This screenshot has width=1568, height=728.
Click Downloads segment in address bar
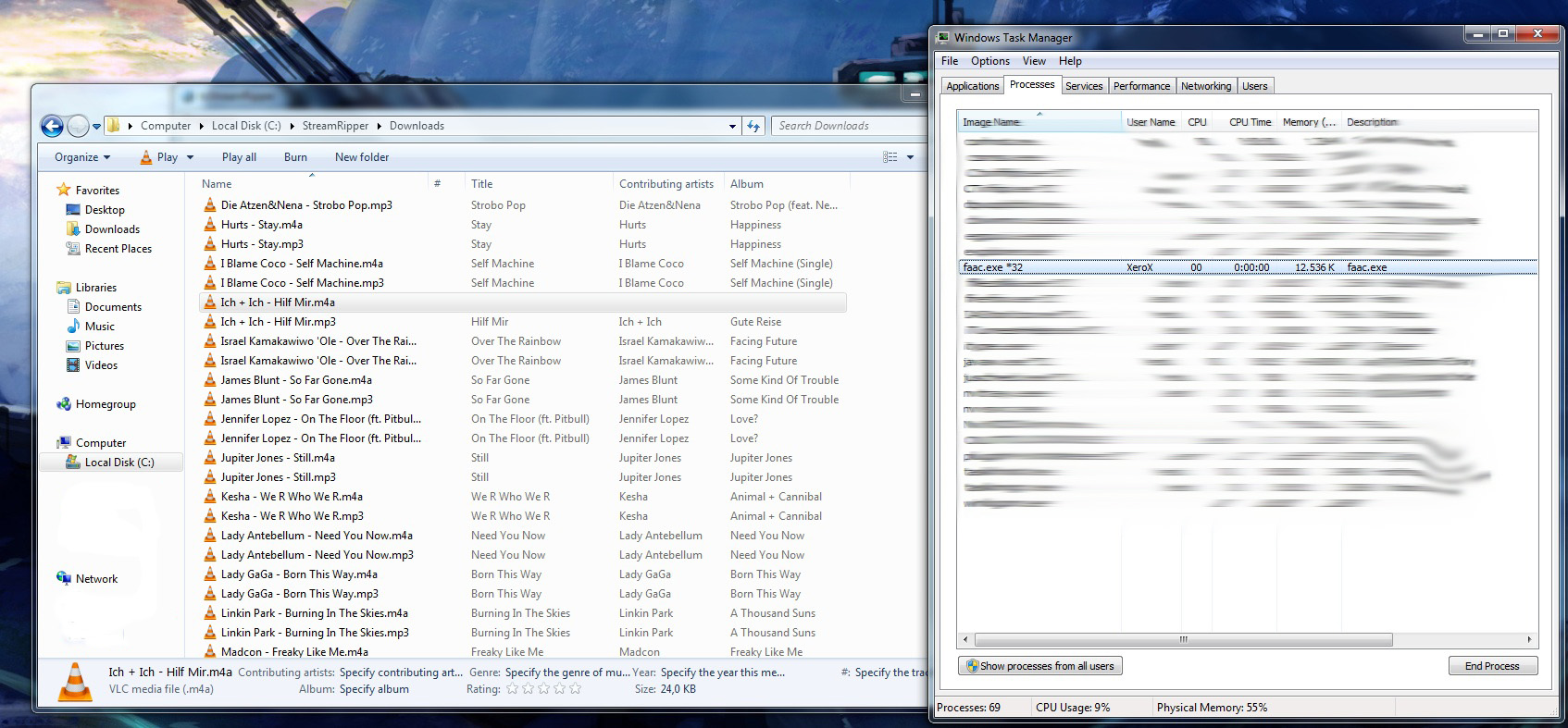417,126
